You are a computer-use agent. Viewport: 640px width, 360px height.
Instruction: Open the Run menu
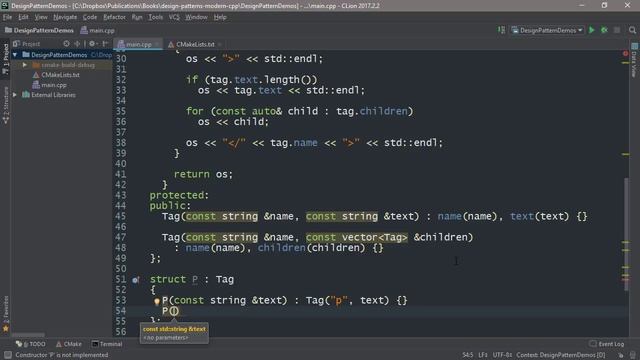pyautogui.click(x=137, y=17)
